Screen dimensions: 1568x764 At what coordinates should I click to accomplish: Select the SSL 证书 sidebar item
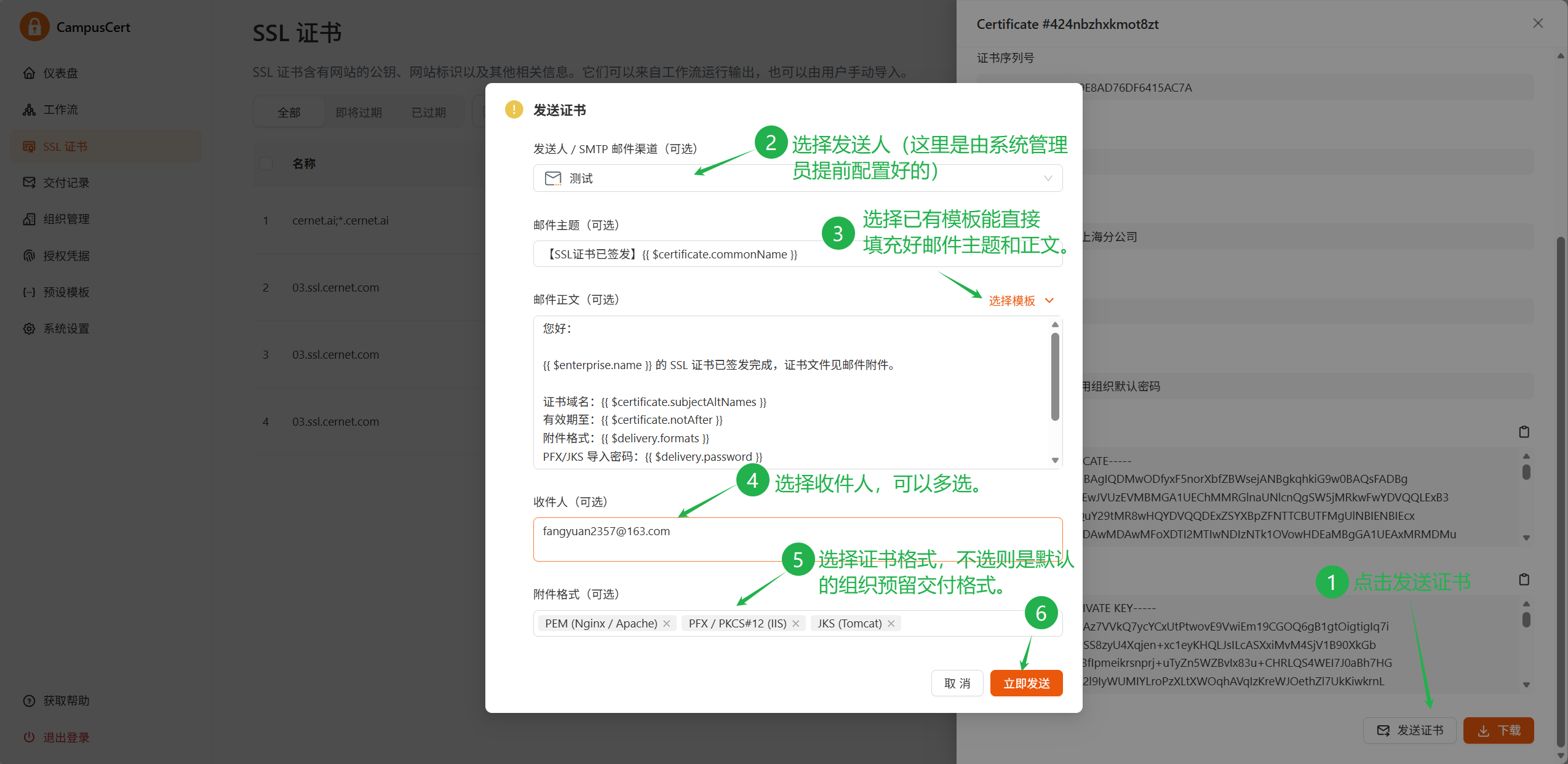tap(106, 146)
